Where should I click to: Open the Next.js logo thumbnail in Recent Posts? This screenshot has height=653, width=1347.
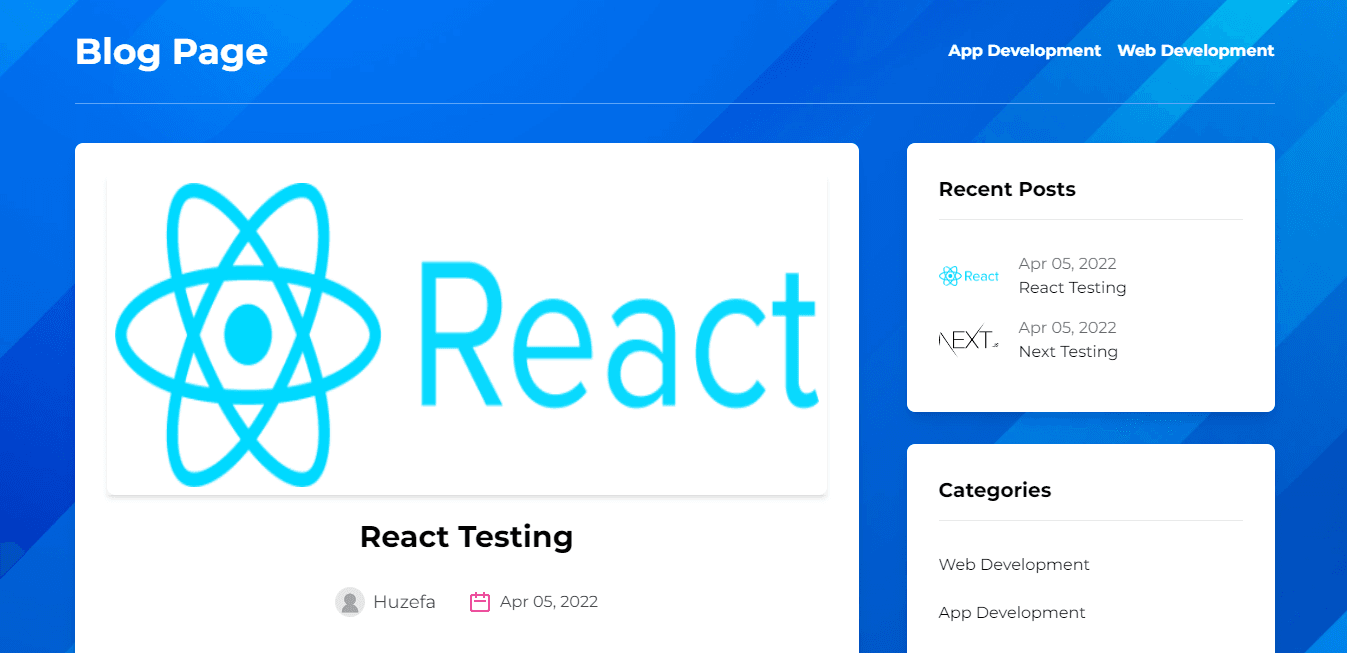click(x=969, y=340)
